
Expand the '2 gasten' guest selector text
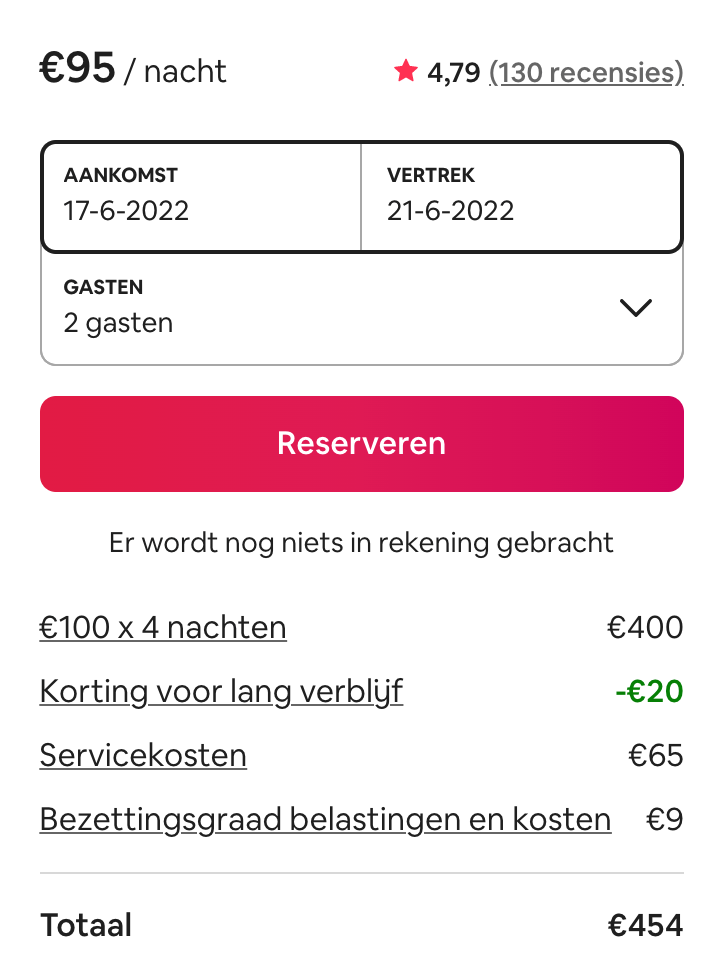tap(118, 323)
